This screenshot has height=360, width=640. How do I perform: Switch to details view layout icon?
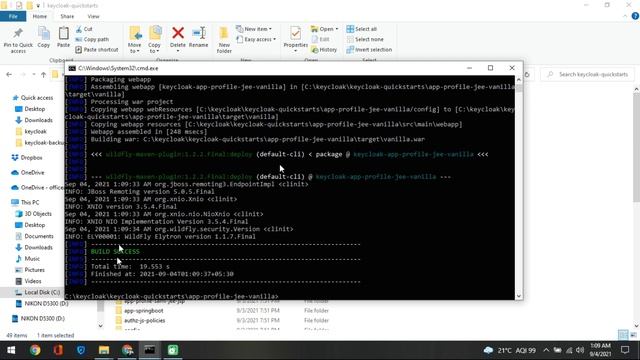pyautogui.click(x=623, y=335)
